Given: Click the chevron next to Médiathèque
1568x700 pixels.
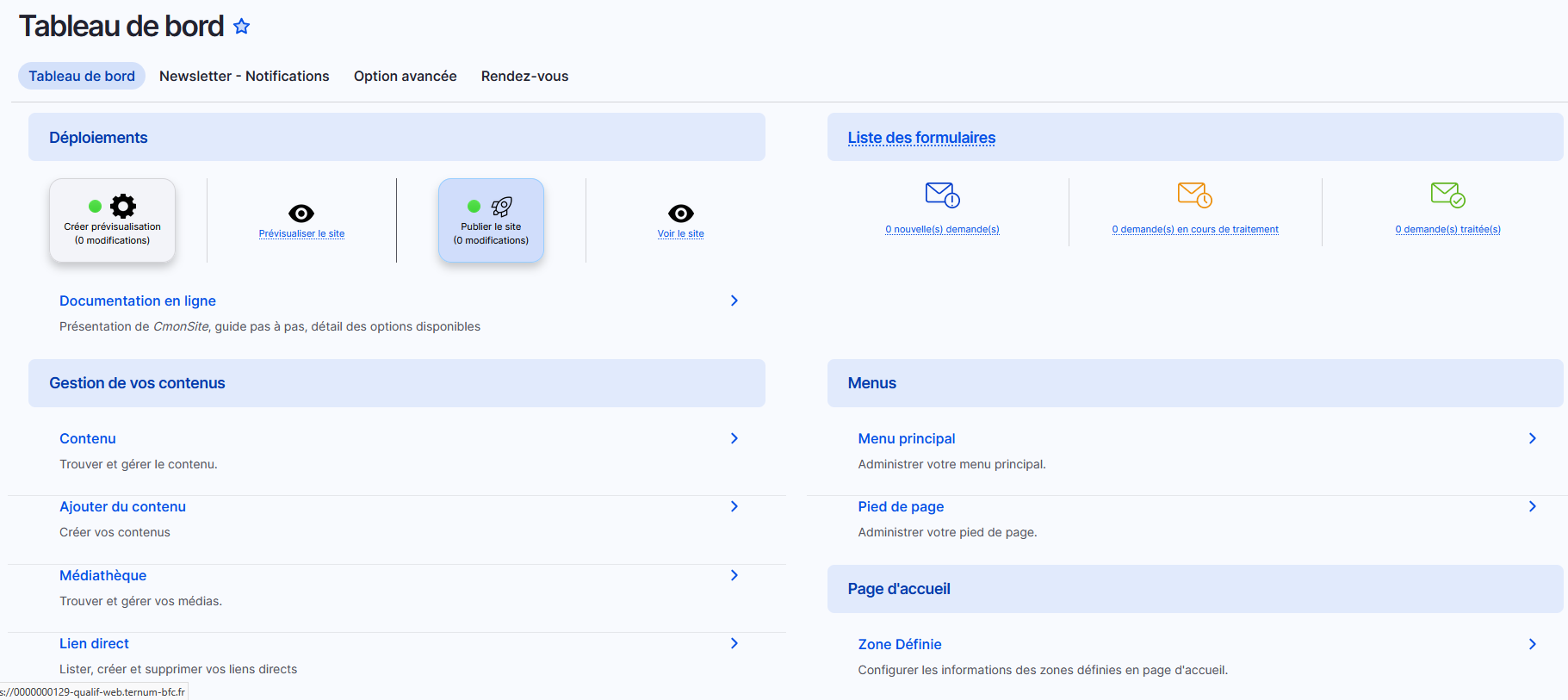Looking at the screenshot, I should [734, 575].
